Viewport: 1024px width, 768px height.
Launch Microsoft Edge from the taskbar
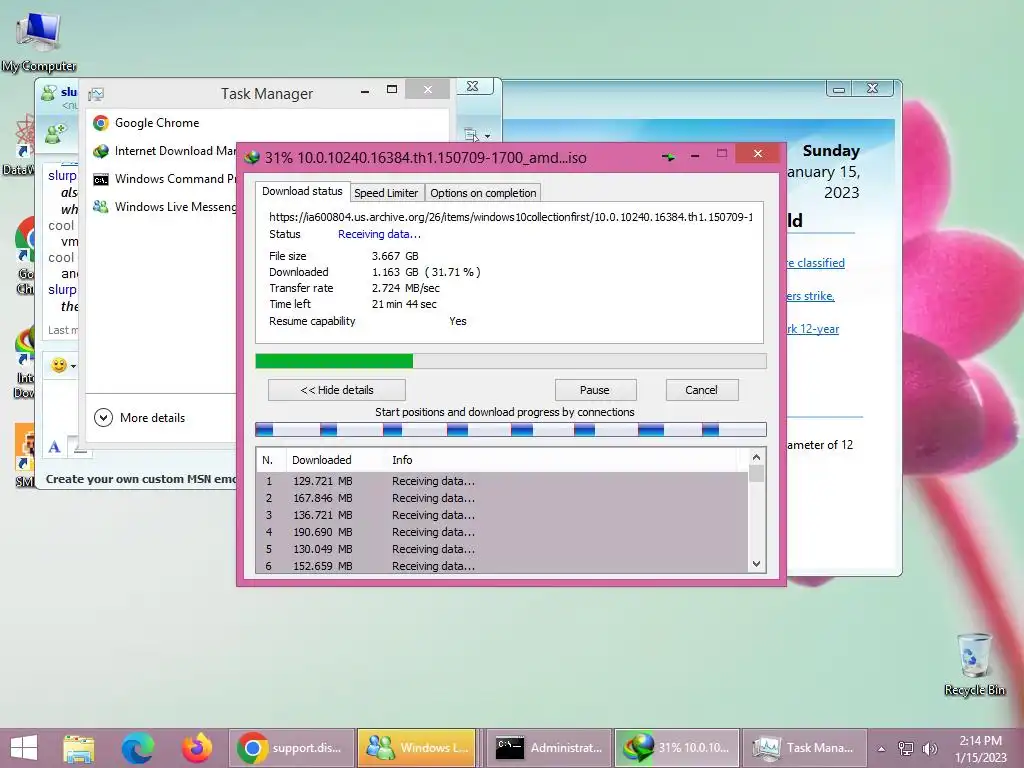click(138, 748)
